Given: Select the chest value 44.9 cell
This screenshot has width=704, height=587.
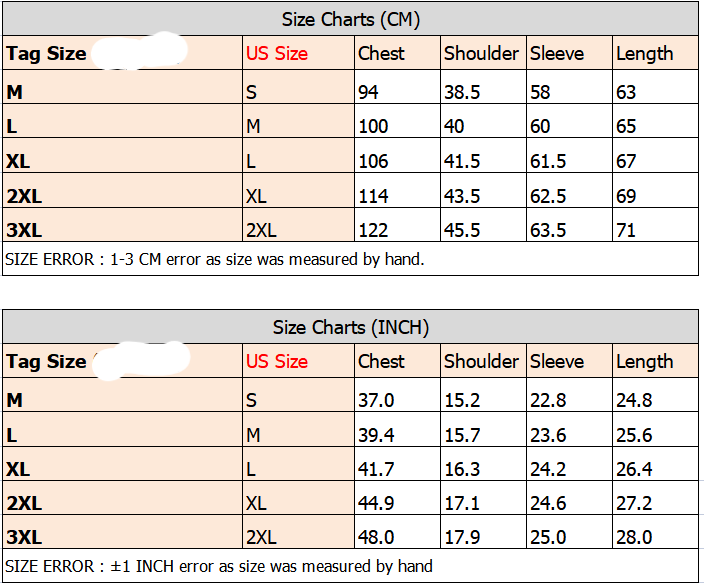Looking at the screenshot, I should 376,503.
